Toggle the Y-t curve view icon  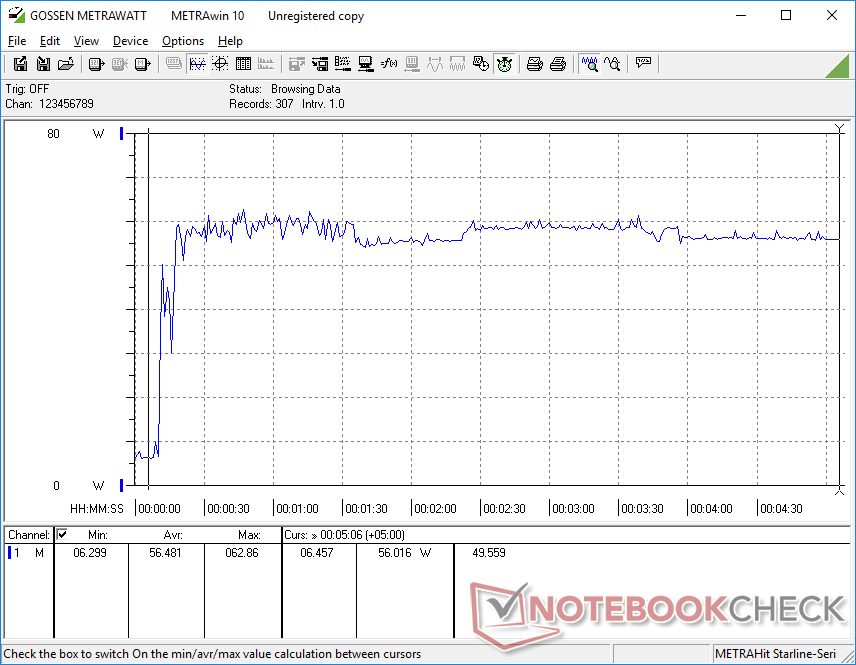click(x=197, y=64)
